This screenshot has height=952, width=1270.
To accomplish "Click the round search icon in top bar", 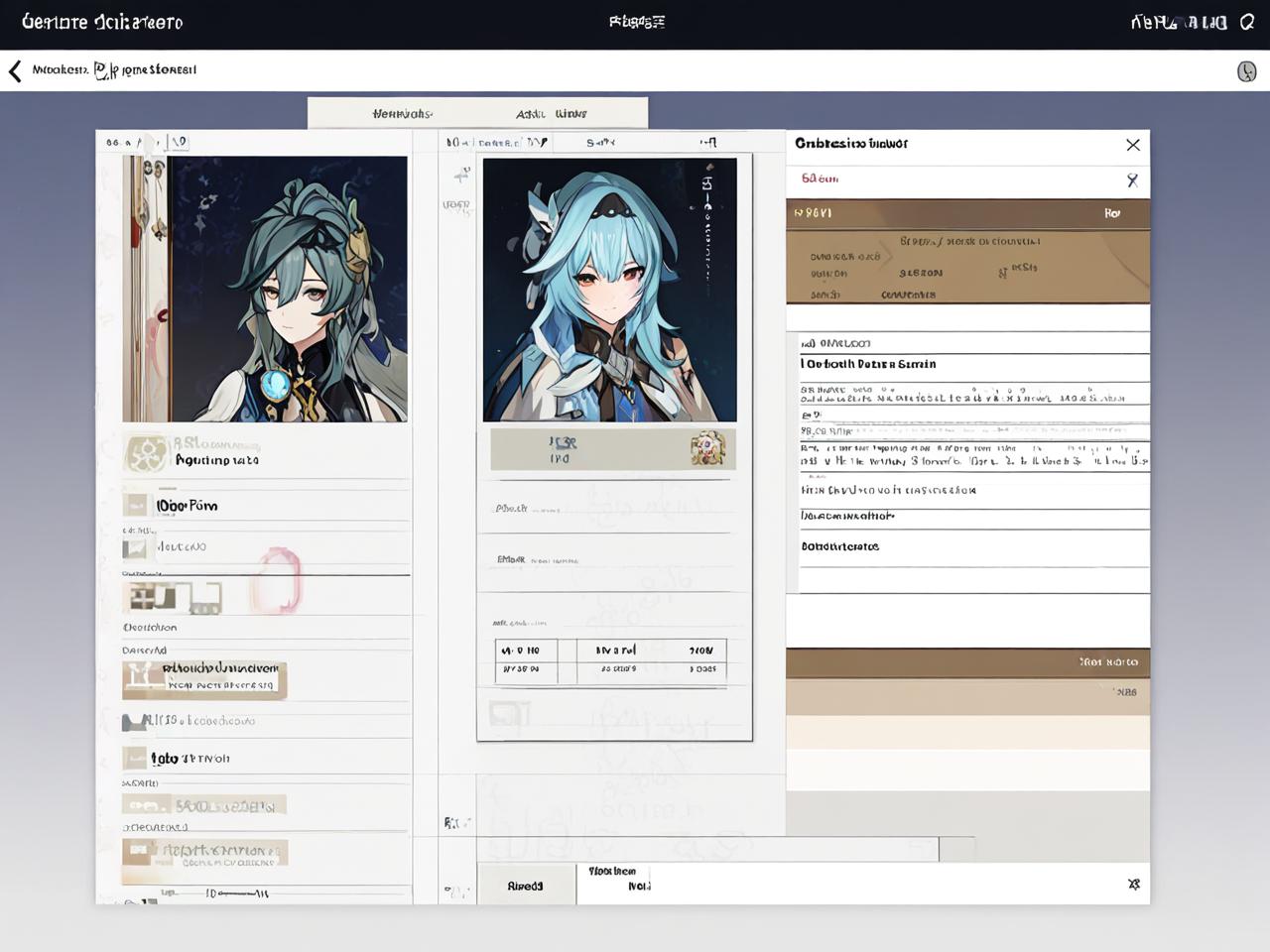I will tap(1247, 22).
